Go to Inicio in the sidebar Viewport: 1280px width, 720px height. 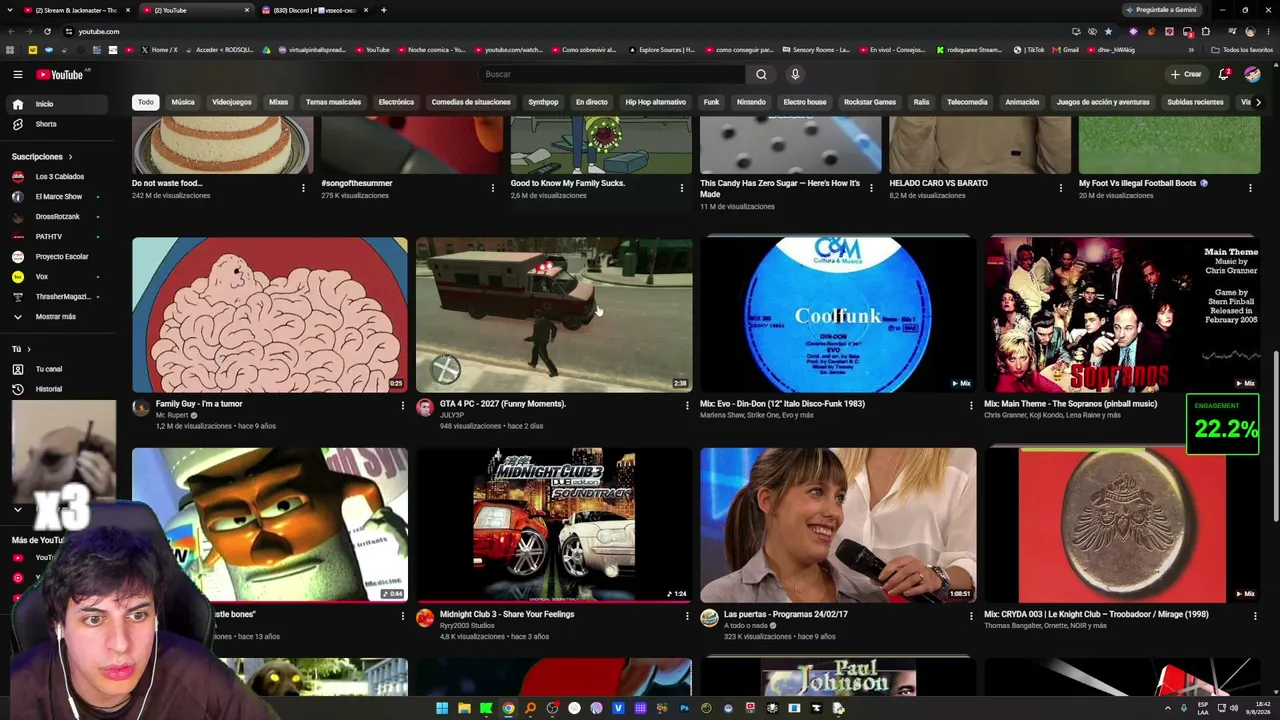point(56,104)
